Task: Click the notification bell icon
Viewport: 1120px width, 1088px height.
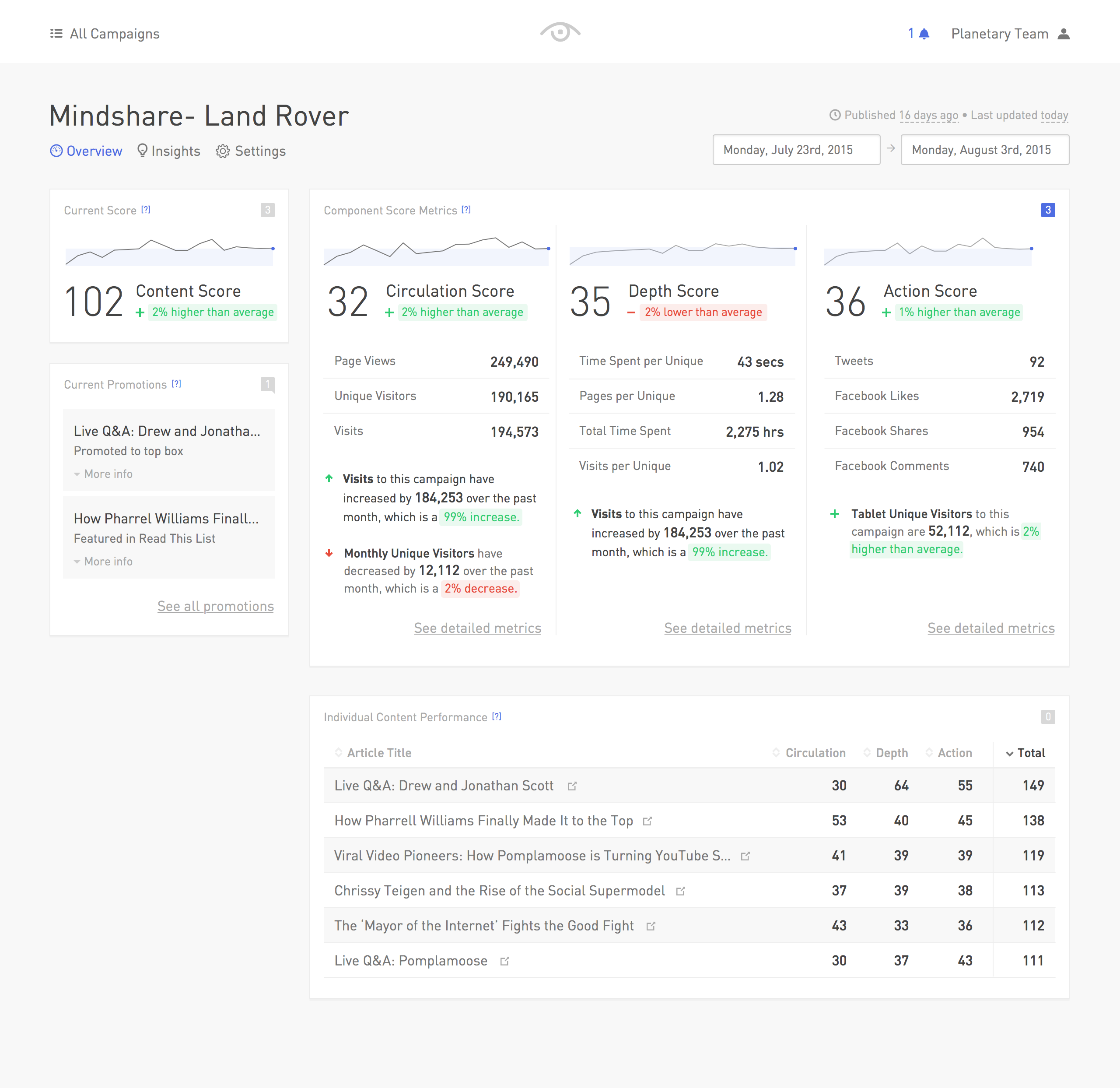Action: pos(924,34)
